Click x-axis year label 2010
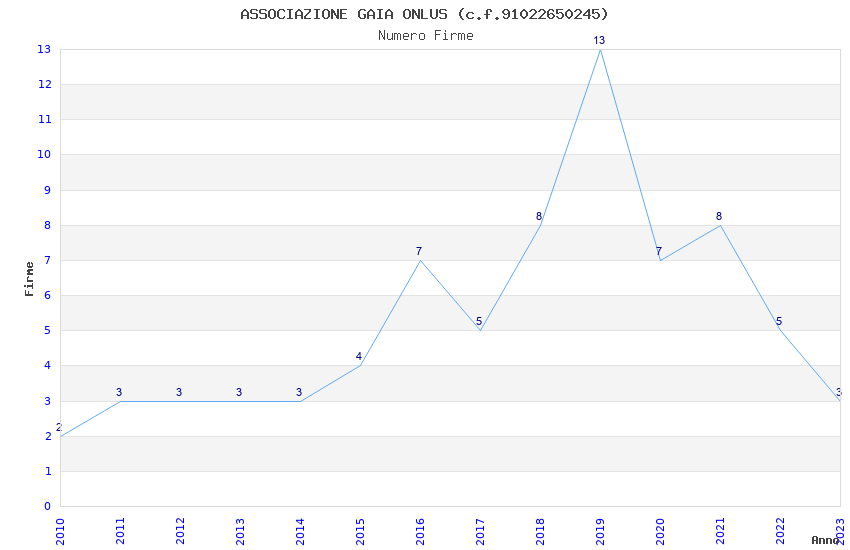Screen dimensions: 850x550 tap(60, 531)
